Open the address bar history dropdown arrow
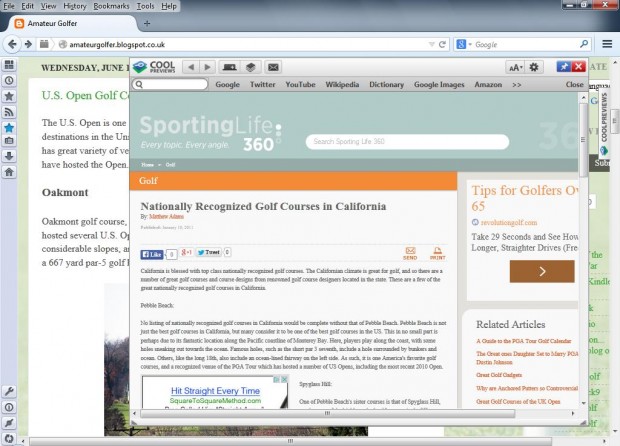This screenshot has width=620, height=446. point(431,44)
